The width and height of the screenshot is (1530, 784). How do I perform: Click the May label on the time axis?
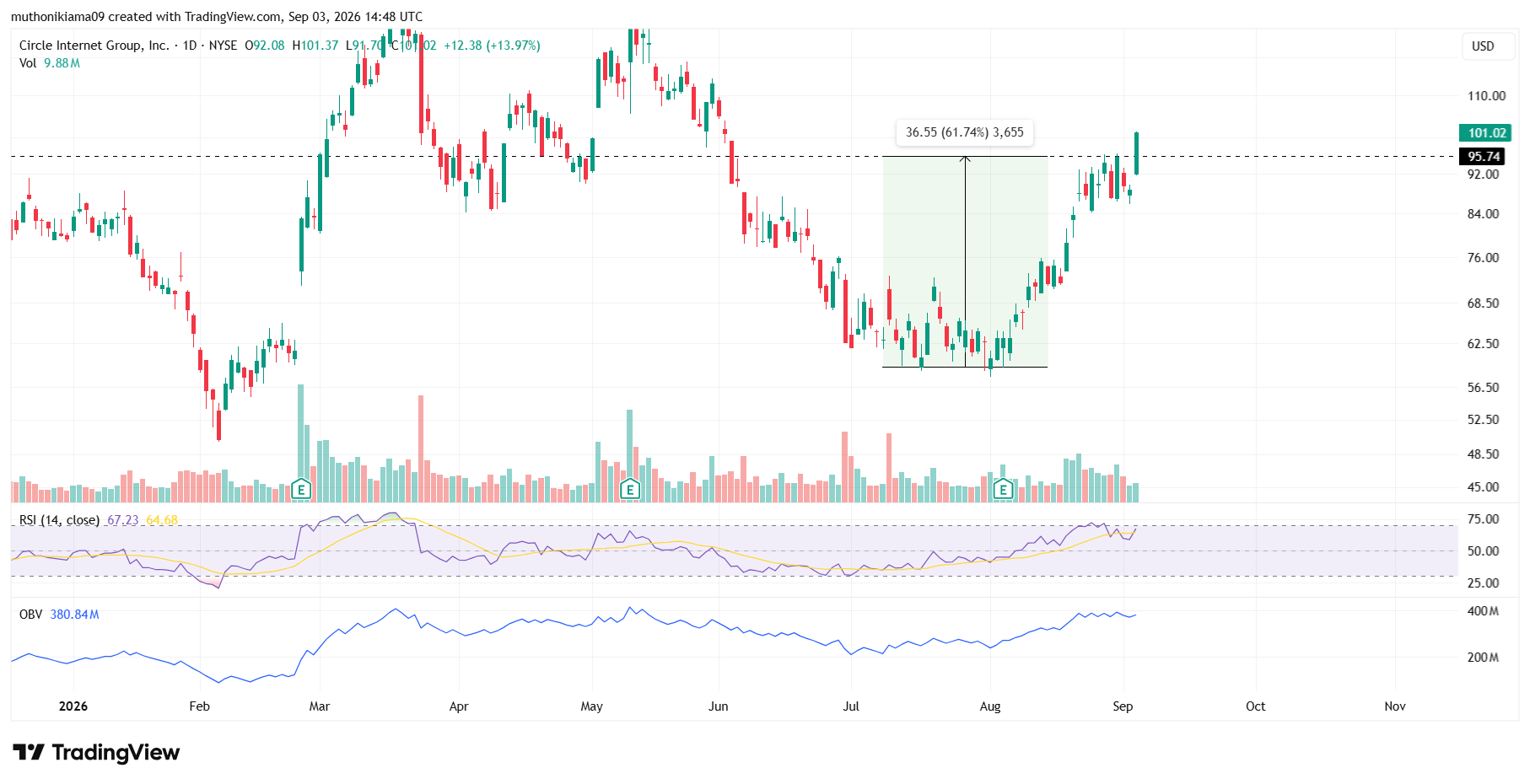click(x=592, y=706)
